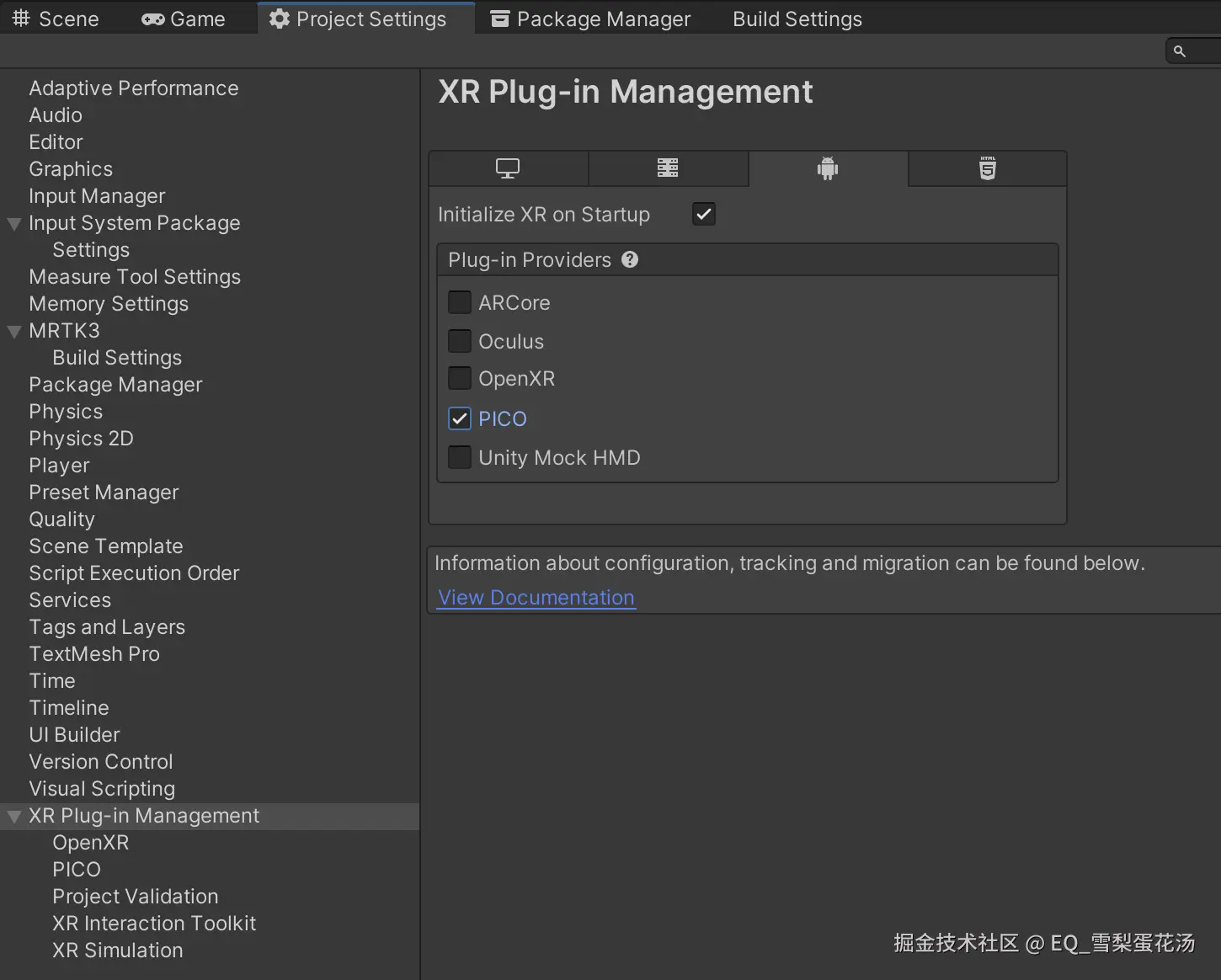Enable the Oculus provider checkbox
Image resolution: width=1221 pixels, height=980 pixels.
[460, 340]
